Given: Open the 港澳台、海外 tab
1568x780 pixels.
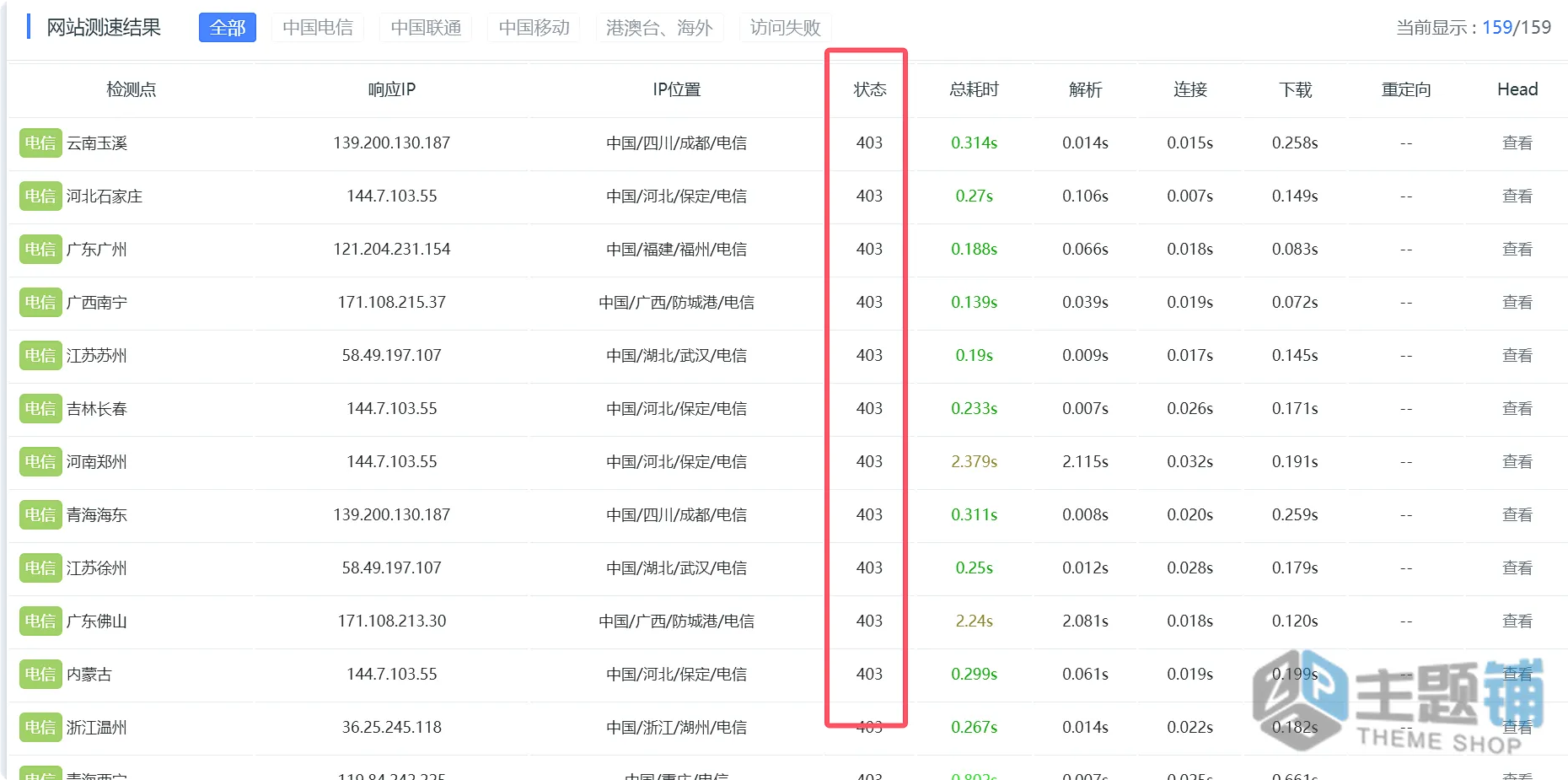Looking at the screenshot, I should tap(659, 28).
